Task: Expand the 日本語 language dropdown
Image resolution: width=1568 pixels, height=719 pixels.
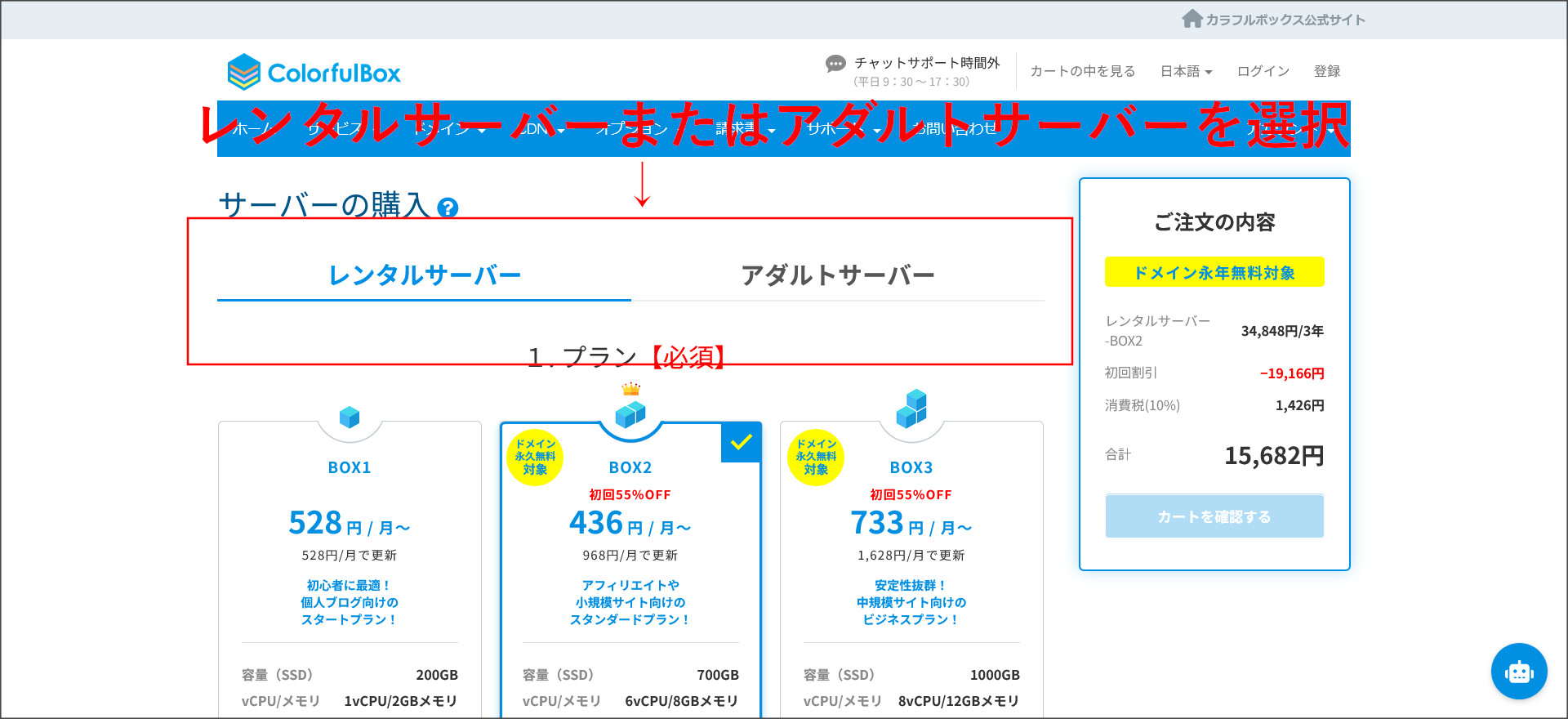Action: 1186,71
